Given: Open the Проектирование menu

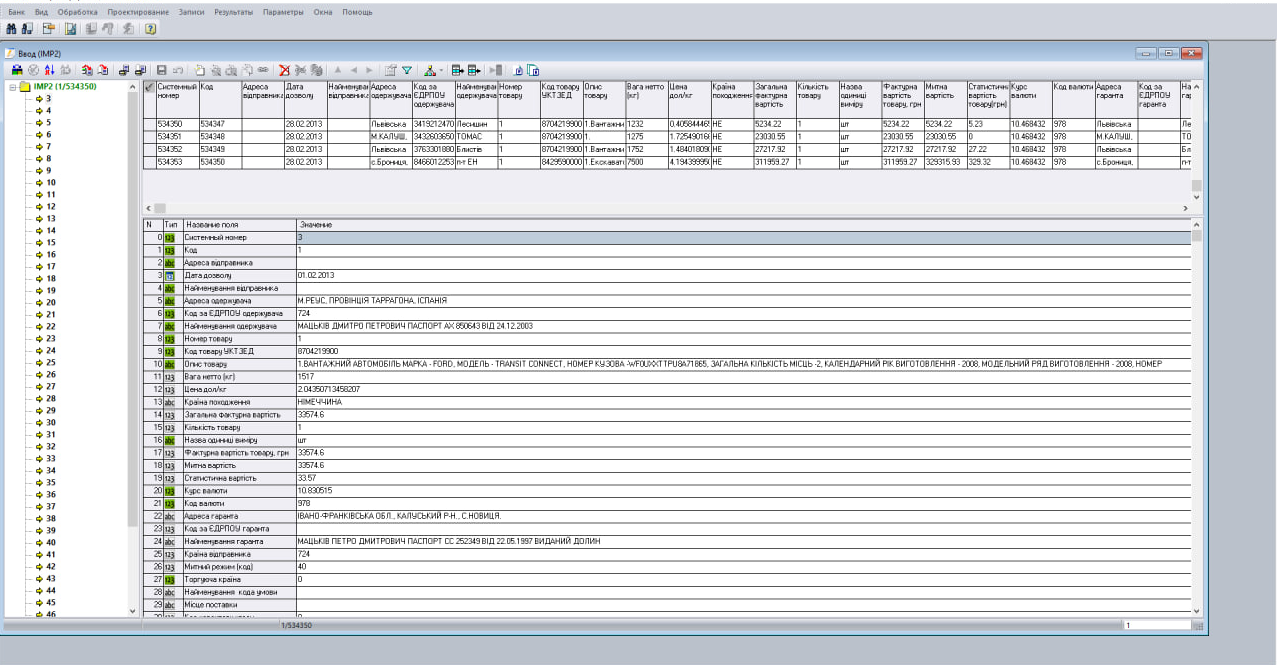Looking at the screenshot, I should [x=137, y=12].
